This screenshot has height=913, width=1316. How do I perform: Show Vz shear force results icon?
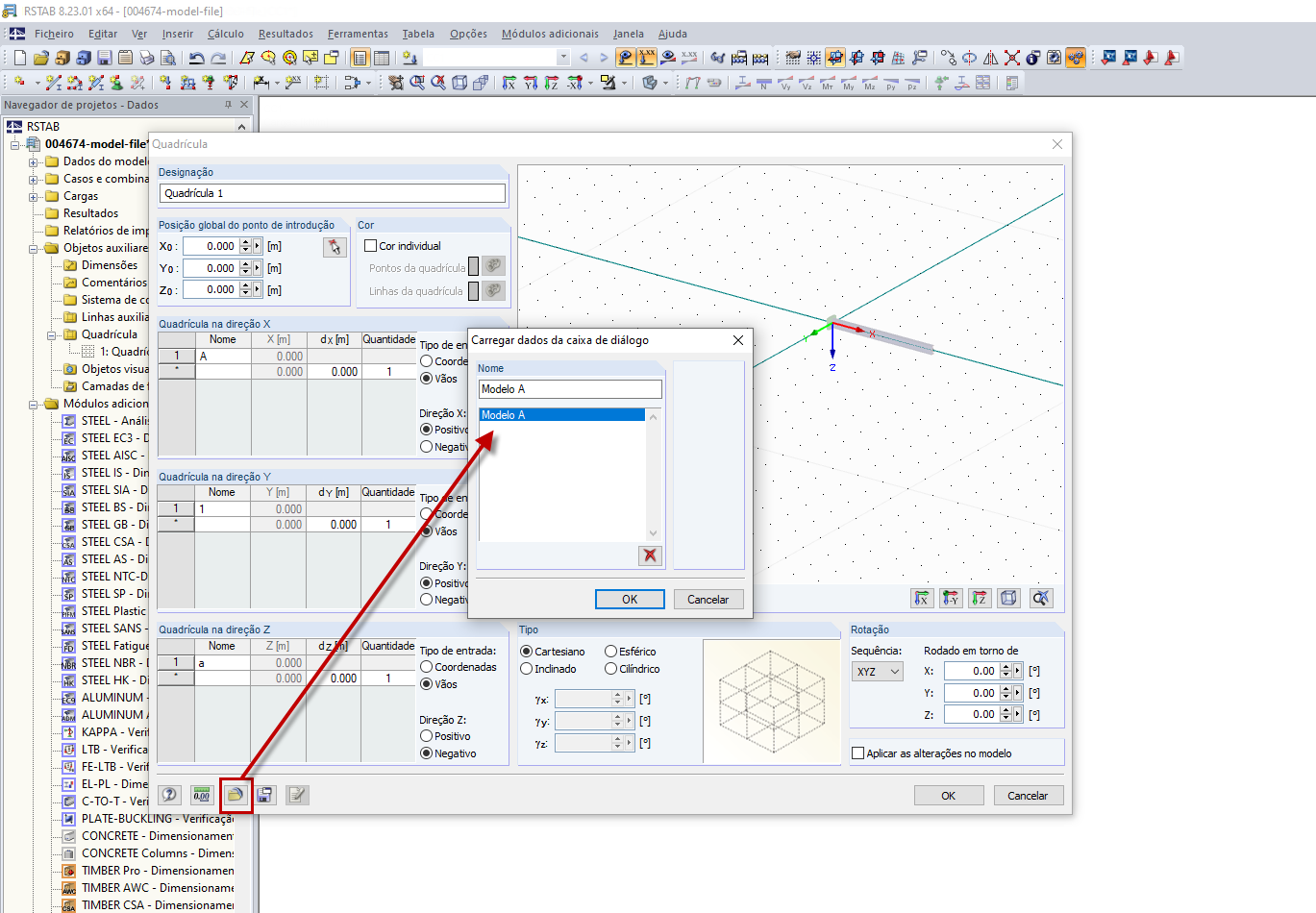tap(807, 83)
